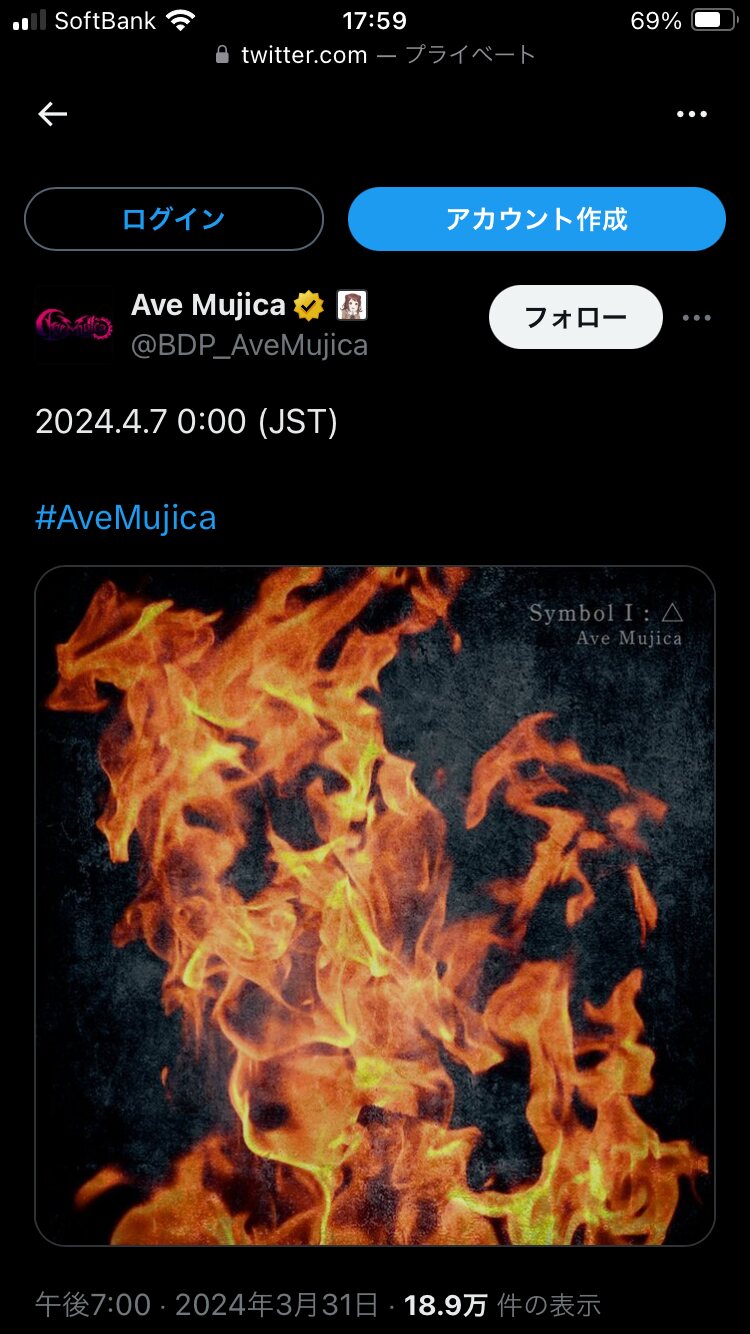
Task: Click the Ave Mujica display name
Action: pyautogui.click(x=208, y=304)
